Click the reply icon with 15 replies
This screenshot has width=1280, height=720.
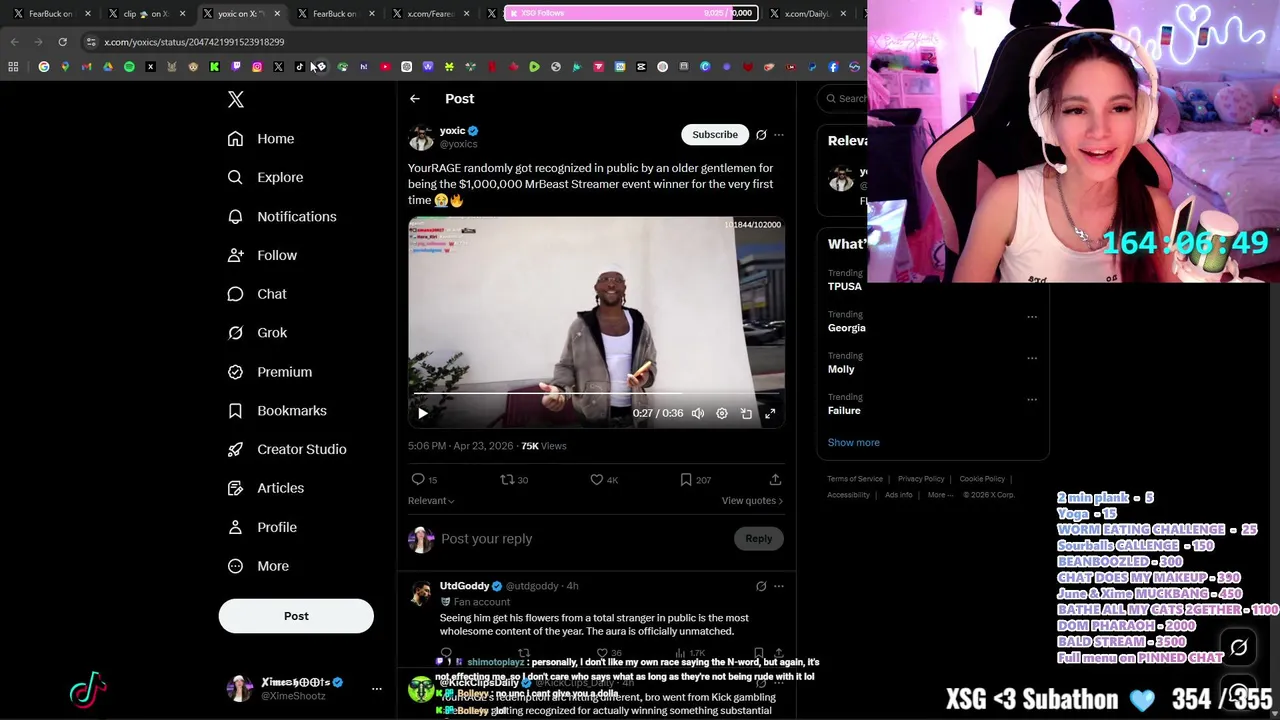point(425,480)
